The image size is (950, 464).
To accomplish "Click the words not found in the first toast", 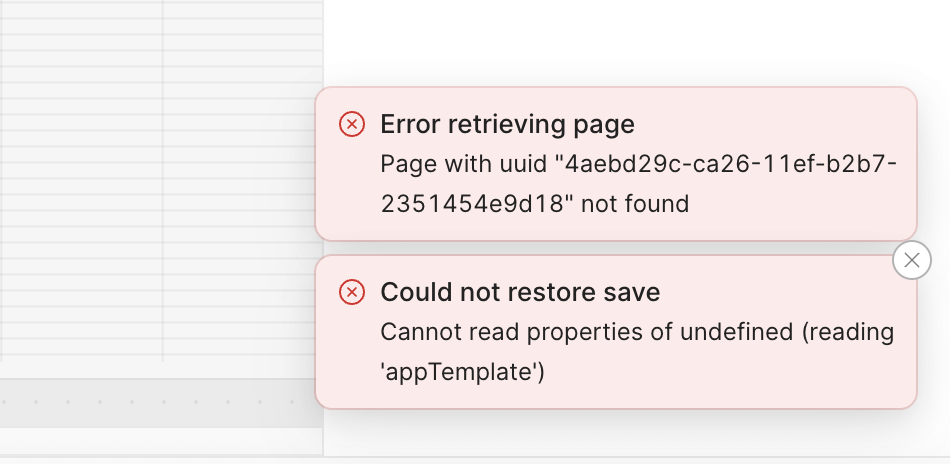I will pyautogui.click(x=635, y=204).
